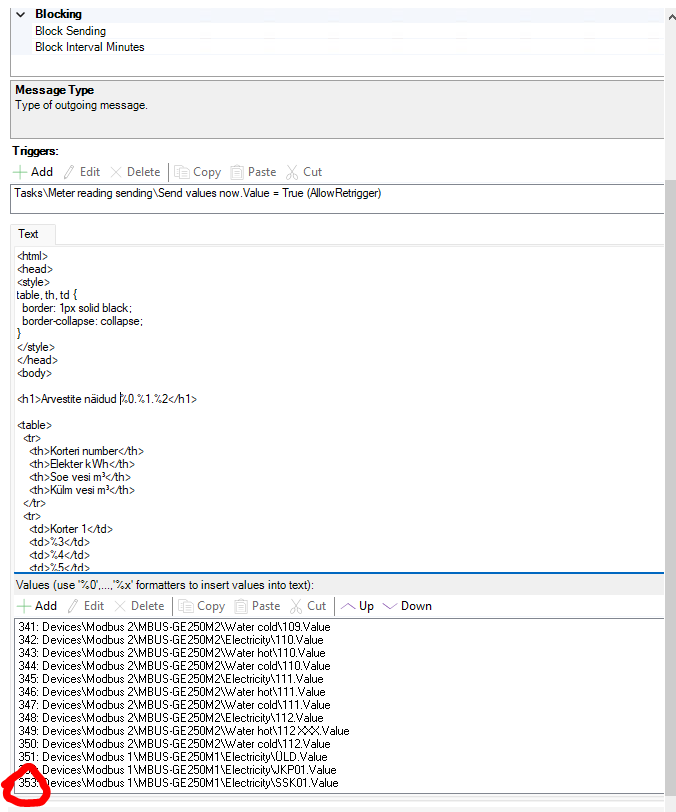This screenshot has width=676, height=812.
Task: Click Paste in the Triggers toolbar
Action: pyautogui.click(x=253, y=172)
